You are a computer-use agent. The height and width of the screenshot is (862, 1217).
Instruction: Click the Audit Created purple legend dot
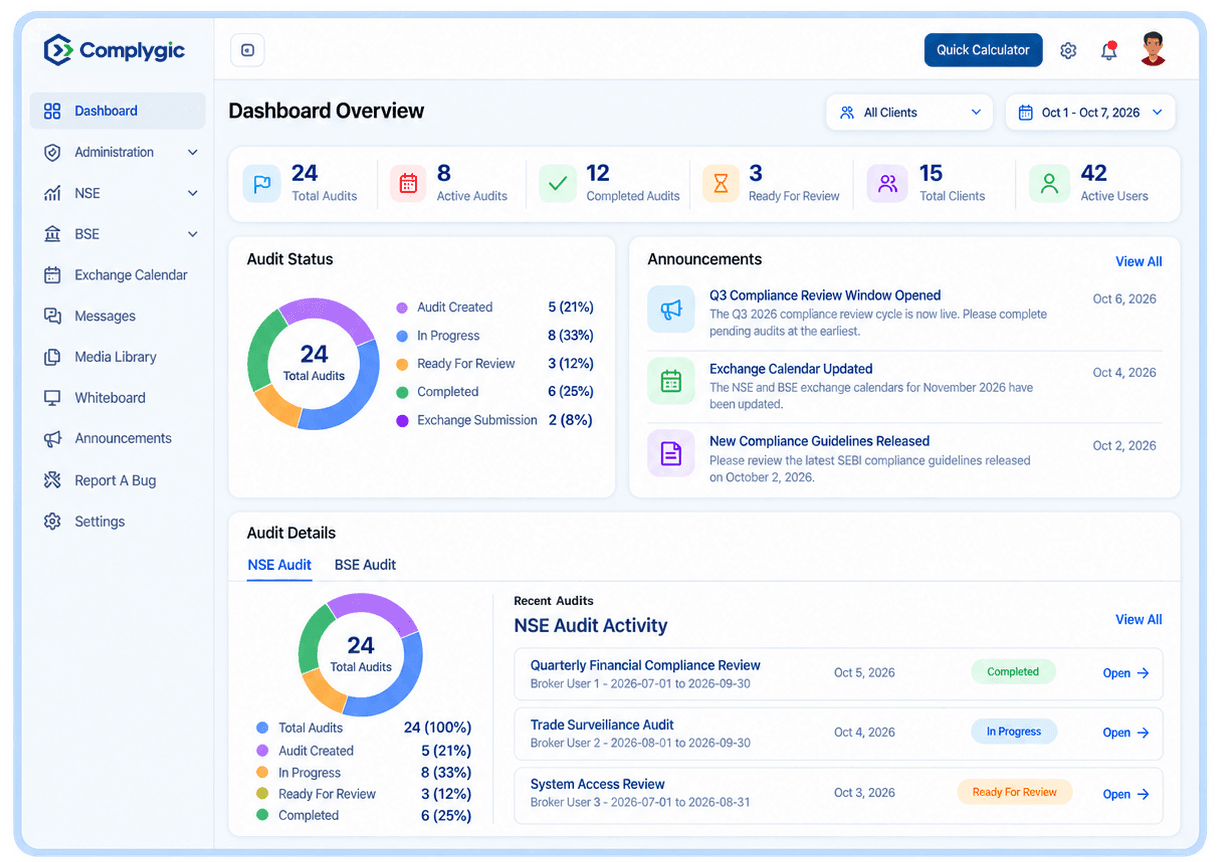(402, 308)
